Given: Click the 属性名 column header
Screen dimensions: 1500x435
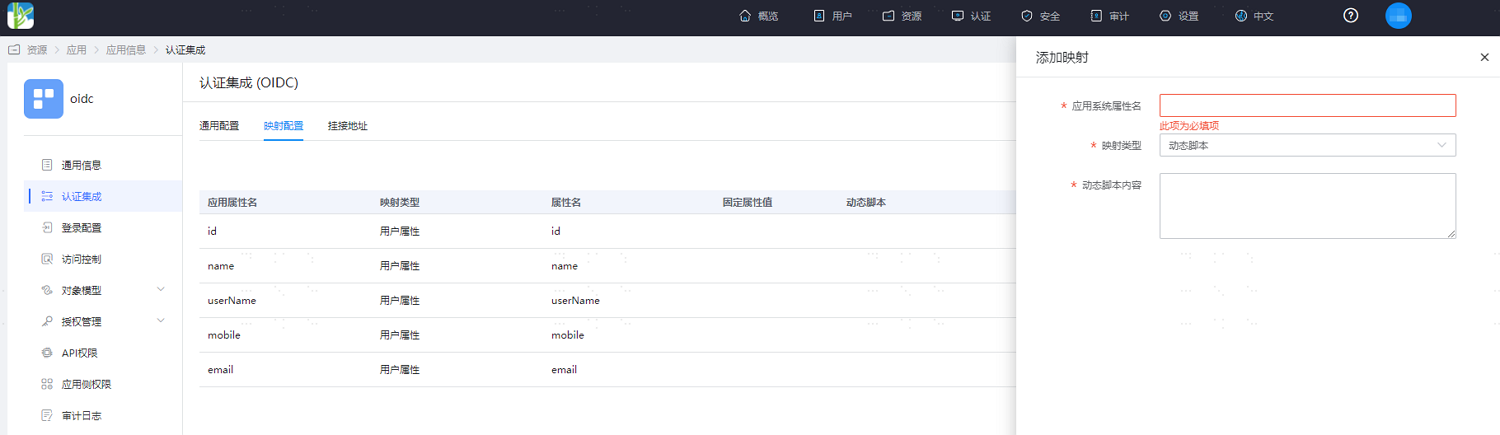Looking at the screenshot, I should point(566,202).
